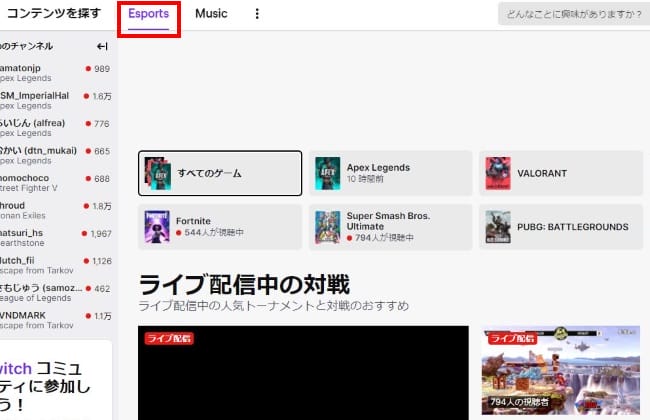650x420 pixels.
Task: Click the ライブ配信中の対戦 heading
Action: 244,284
